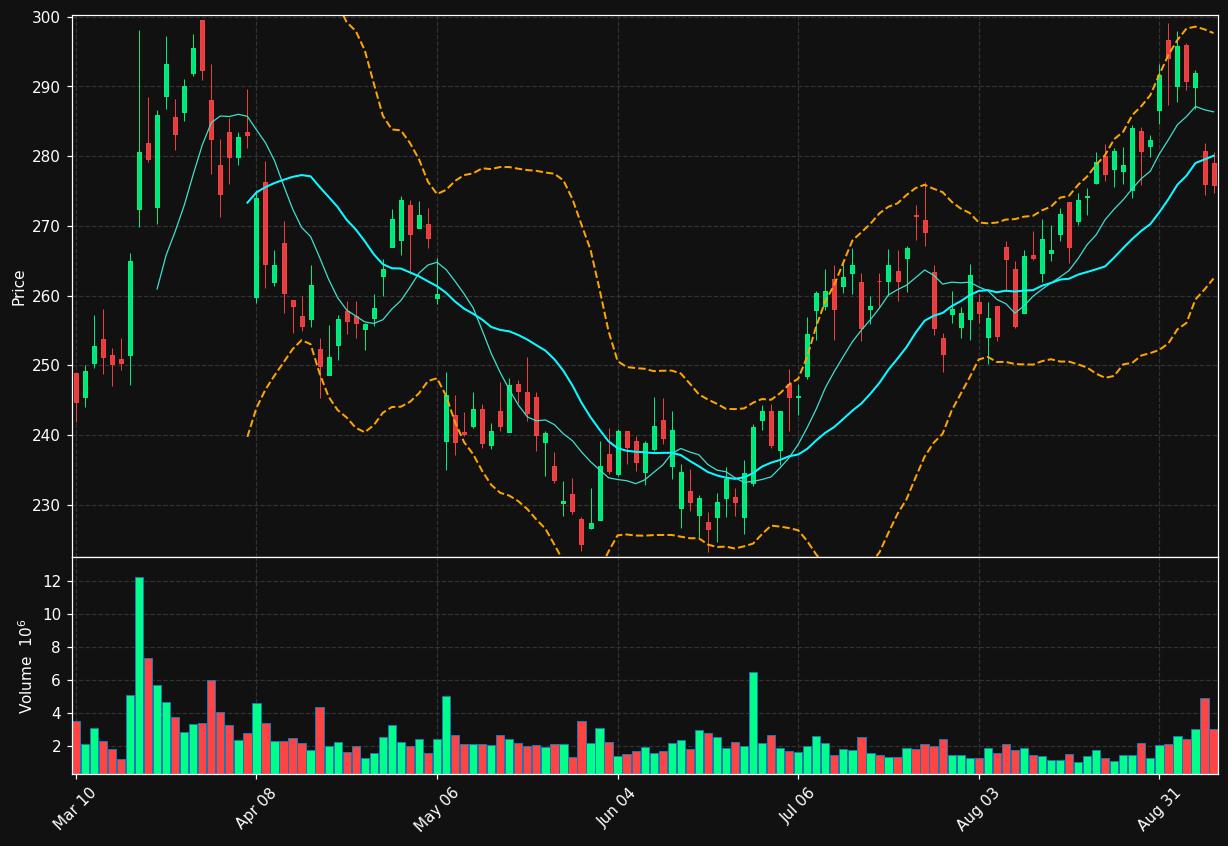Click the 'Aug 31' date axis label

1160,807
